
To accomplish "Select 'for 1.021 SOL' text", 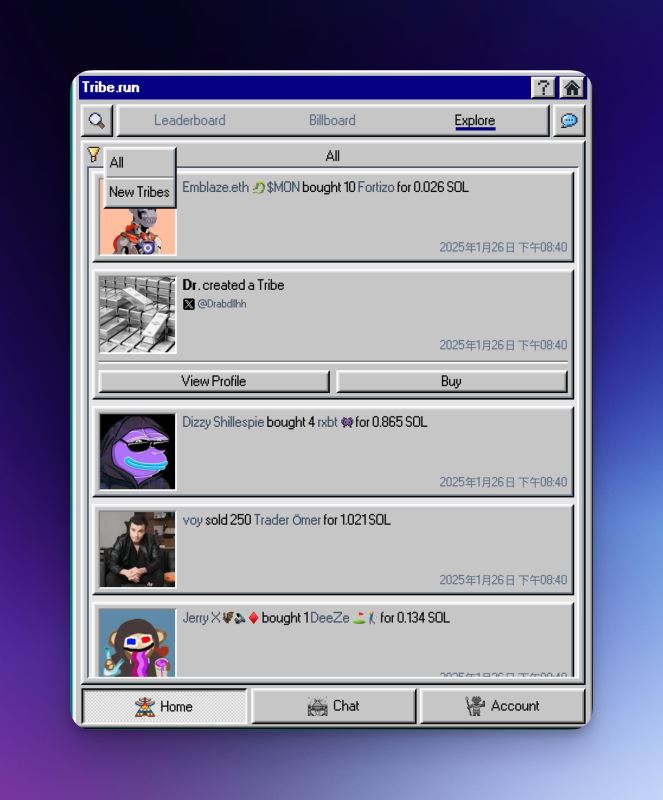I will 357,520.
